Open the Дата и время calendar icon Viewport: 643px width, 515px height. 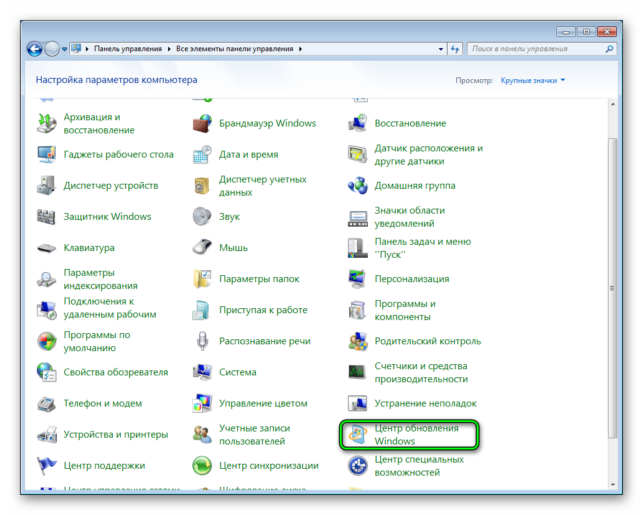[202, 155]
